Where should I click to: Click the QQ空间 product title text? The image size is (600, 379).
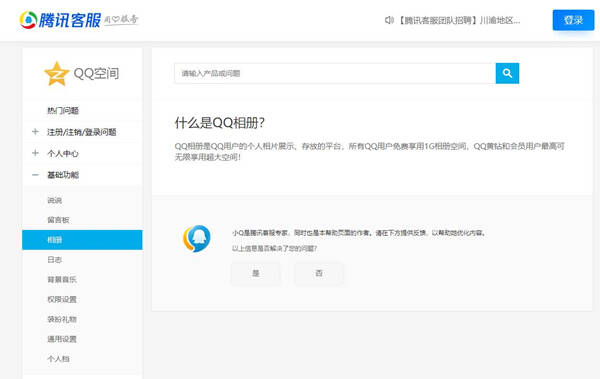coord(96,73)
